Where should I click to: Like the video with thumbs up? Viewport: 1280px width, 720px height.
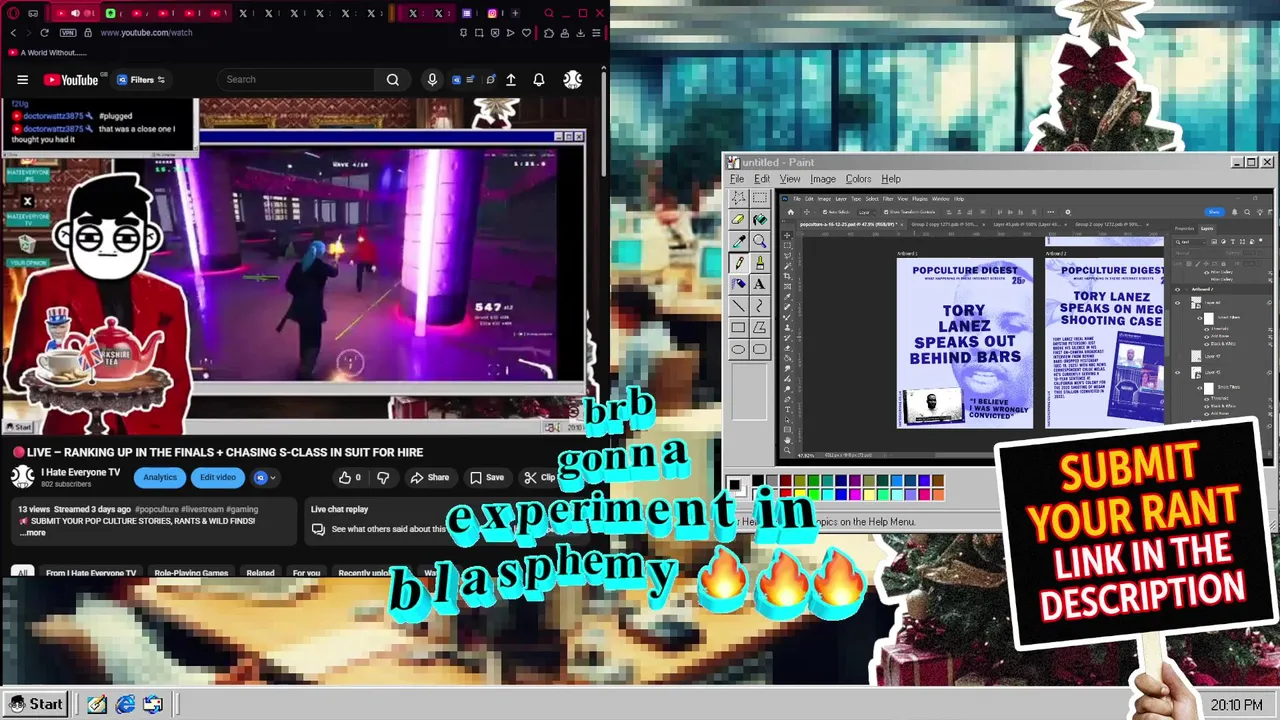click(350, 478)
